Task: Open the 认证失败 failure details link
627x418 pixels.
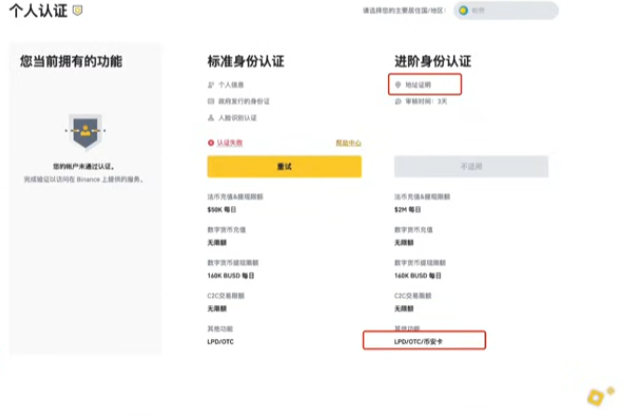Action: [x=230, y=143]
